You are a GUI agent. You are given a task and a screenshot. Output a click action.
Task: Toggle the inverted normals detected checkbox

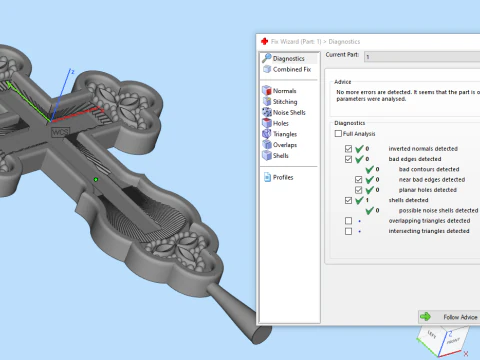(x=348, y=149)
